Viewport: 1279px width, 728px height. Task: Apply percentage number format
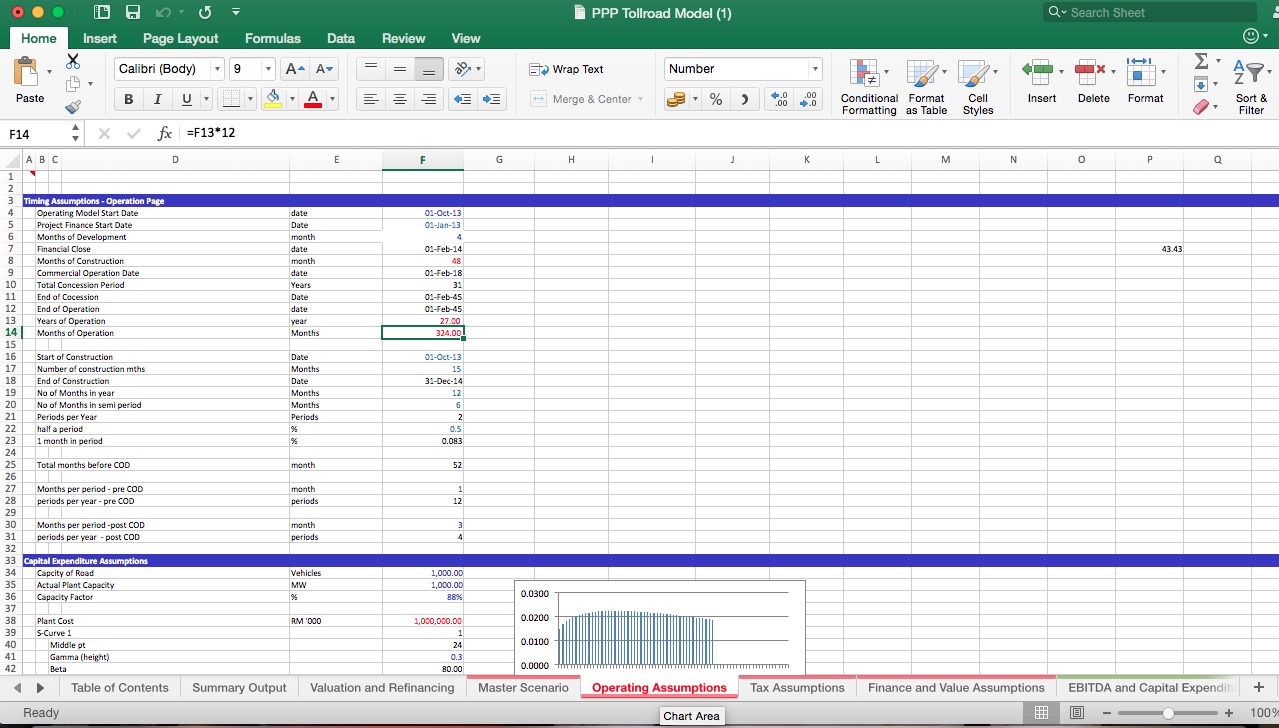pos(716,99)
